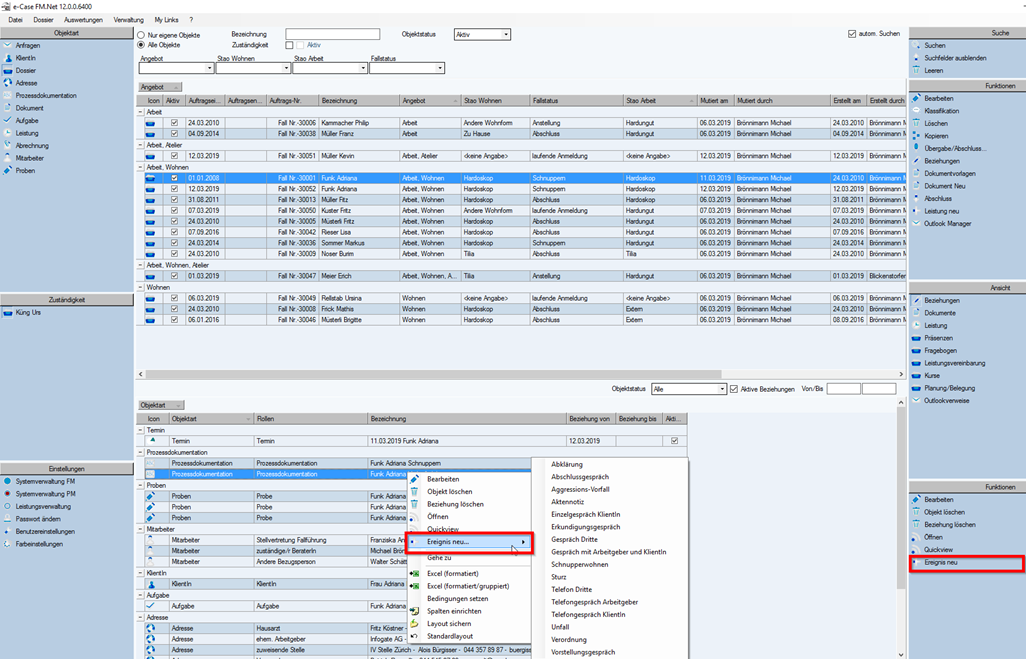Viewport: 1026px width, 659px height.
Task: Open Anfragen object type in sidebar
Action: 27,45
